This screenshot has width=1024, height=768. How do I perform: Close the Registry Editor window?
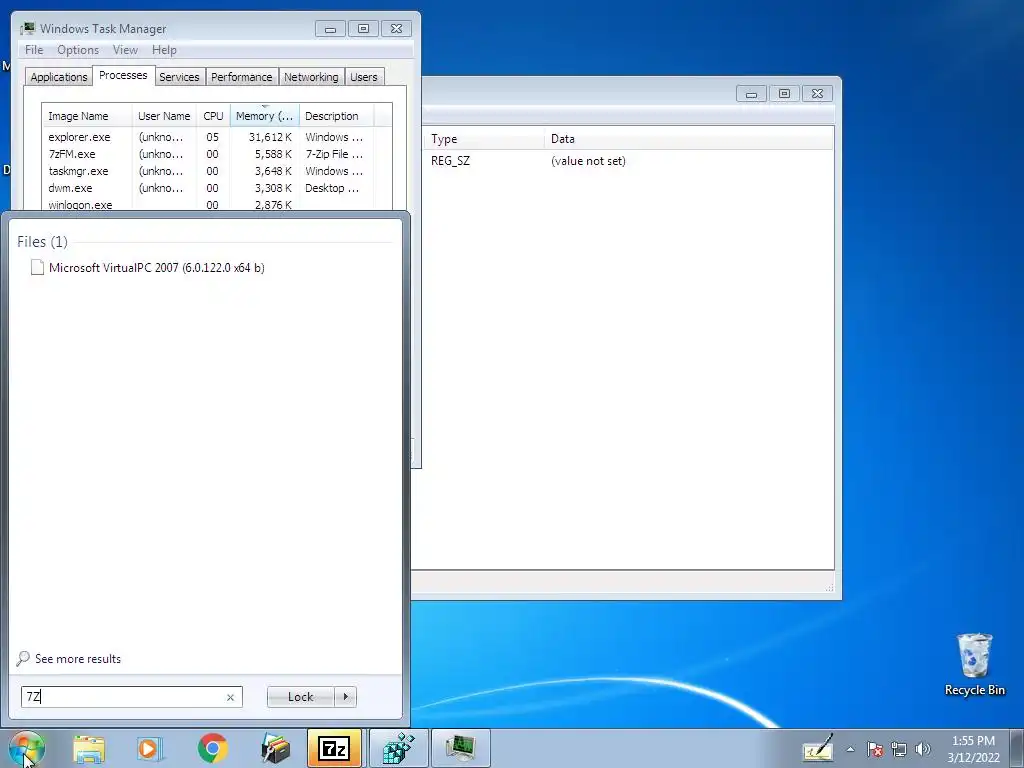pos(817,94)
